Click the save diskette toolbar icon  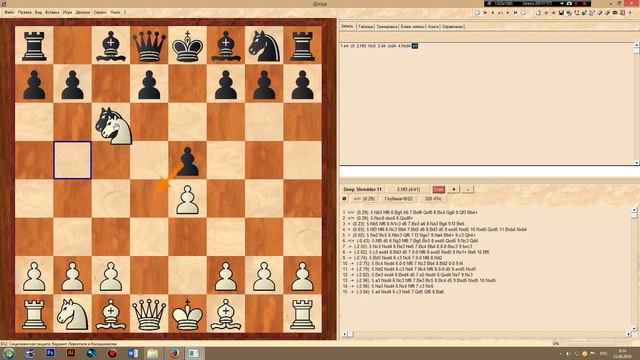(x=561, y=13)
